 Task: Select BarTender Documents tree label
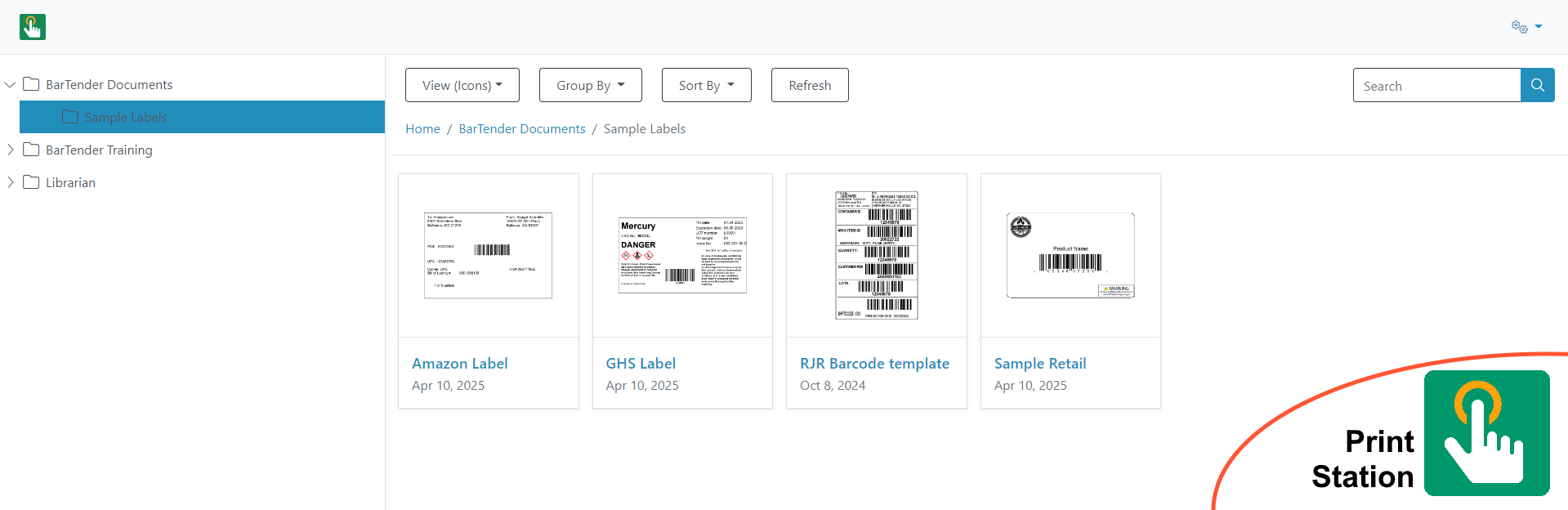(109, 84)
